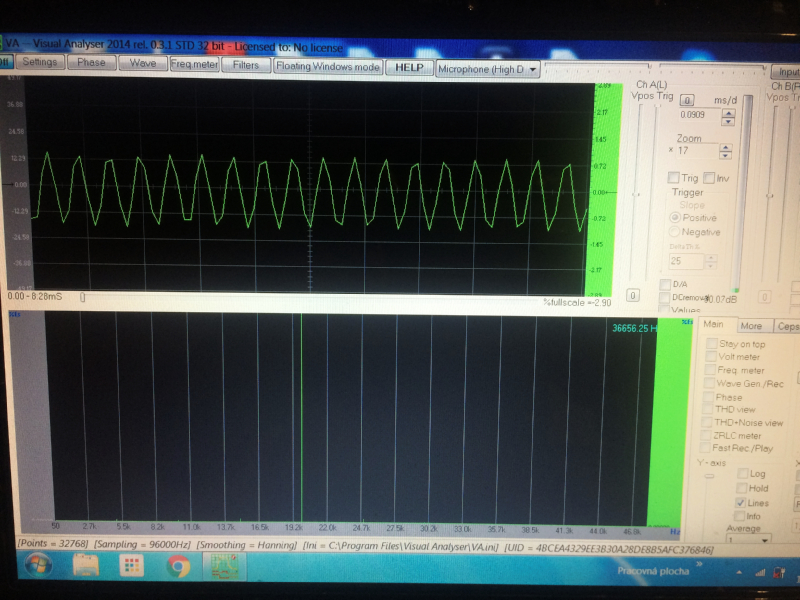Click the Zoom field showing 17
800x600 pixels.
[x=696, y=151]
